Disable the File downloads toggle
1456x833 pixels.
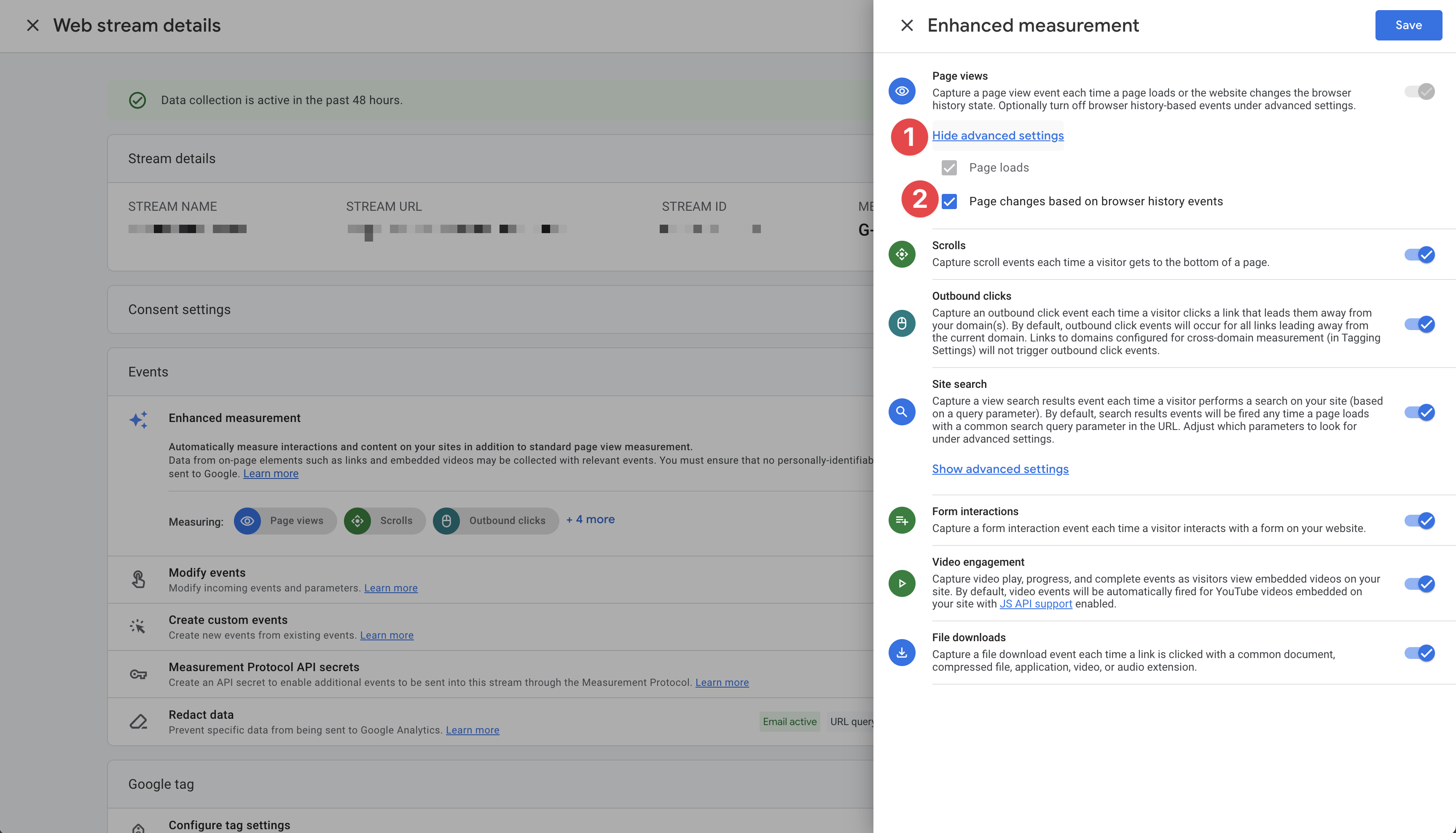(1419, 653)
